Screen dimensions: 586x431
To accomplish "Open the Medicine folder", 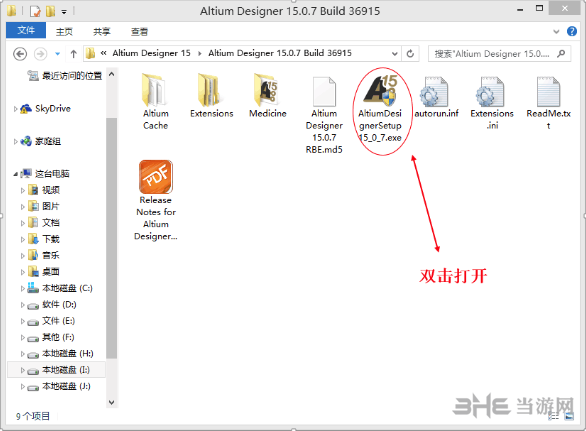I will (x=268, y=96).
